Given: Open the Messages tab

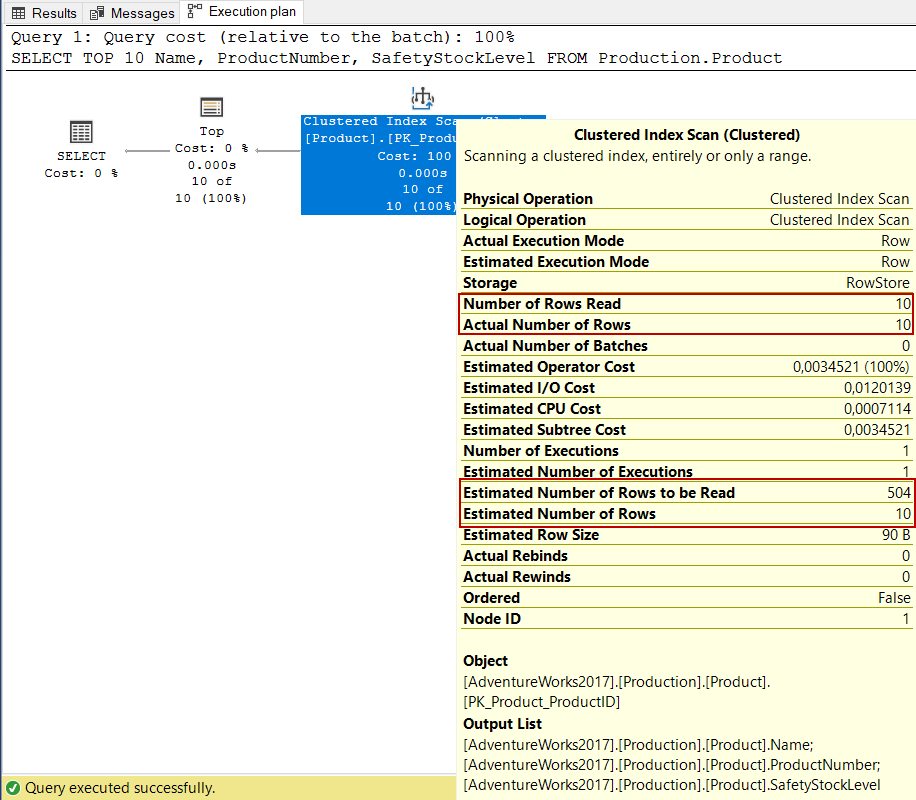Looking at the screenshot, I should [131, 13].
